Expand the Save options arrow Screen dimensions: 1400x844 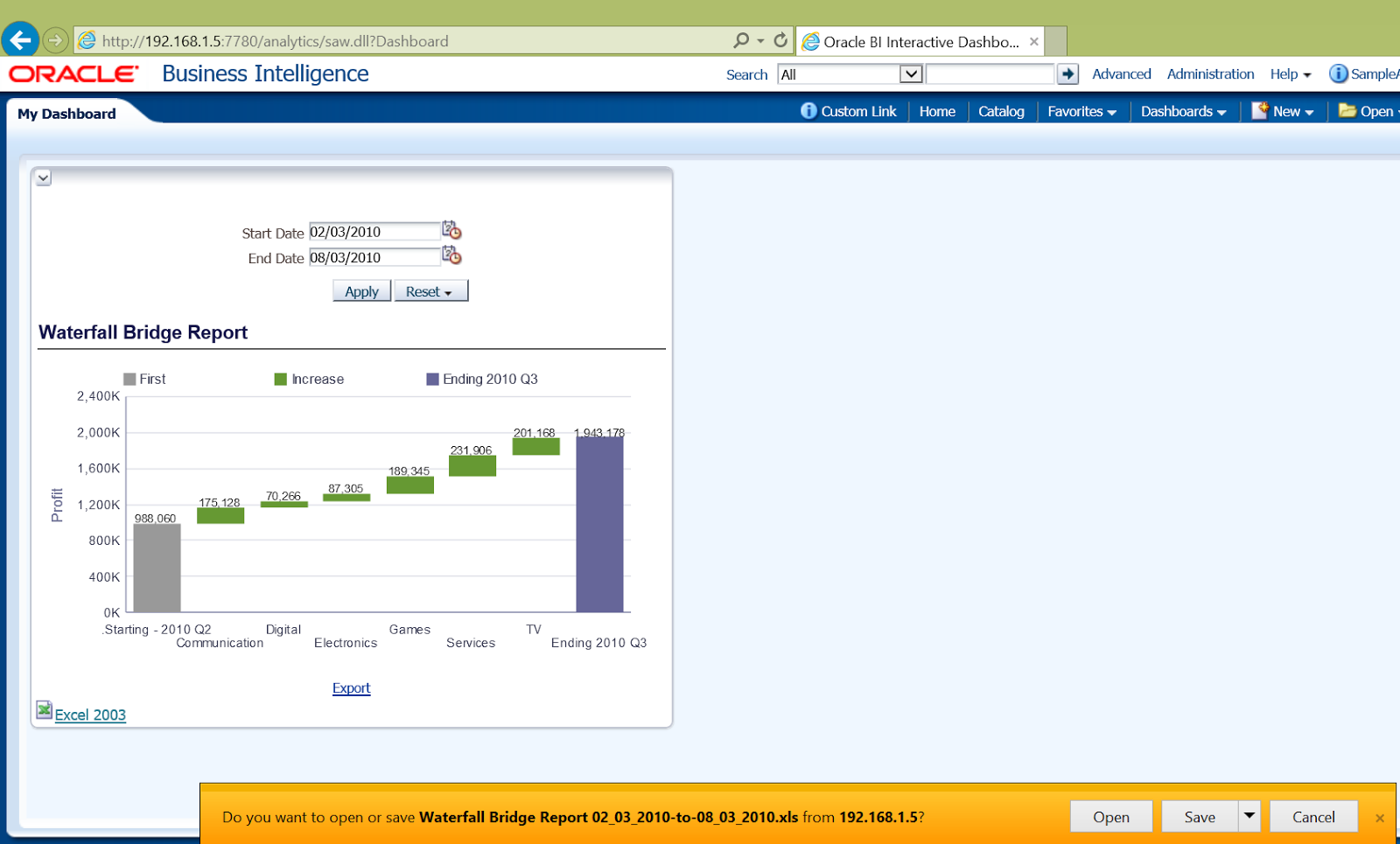pyautogui.click(x=1249, y=816)
